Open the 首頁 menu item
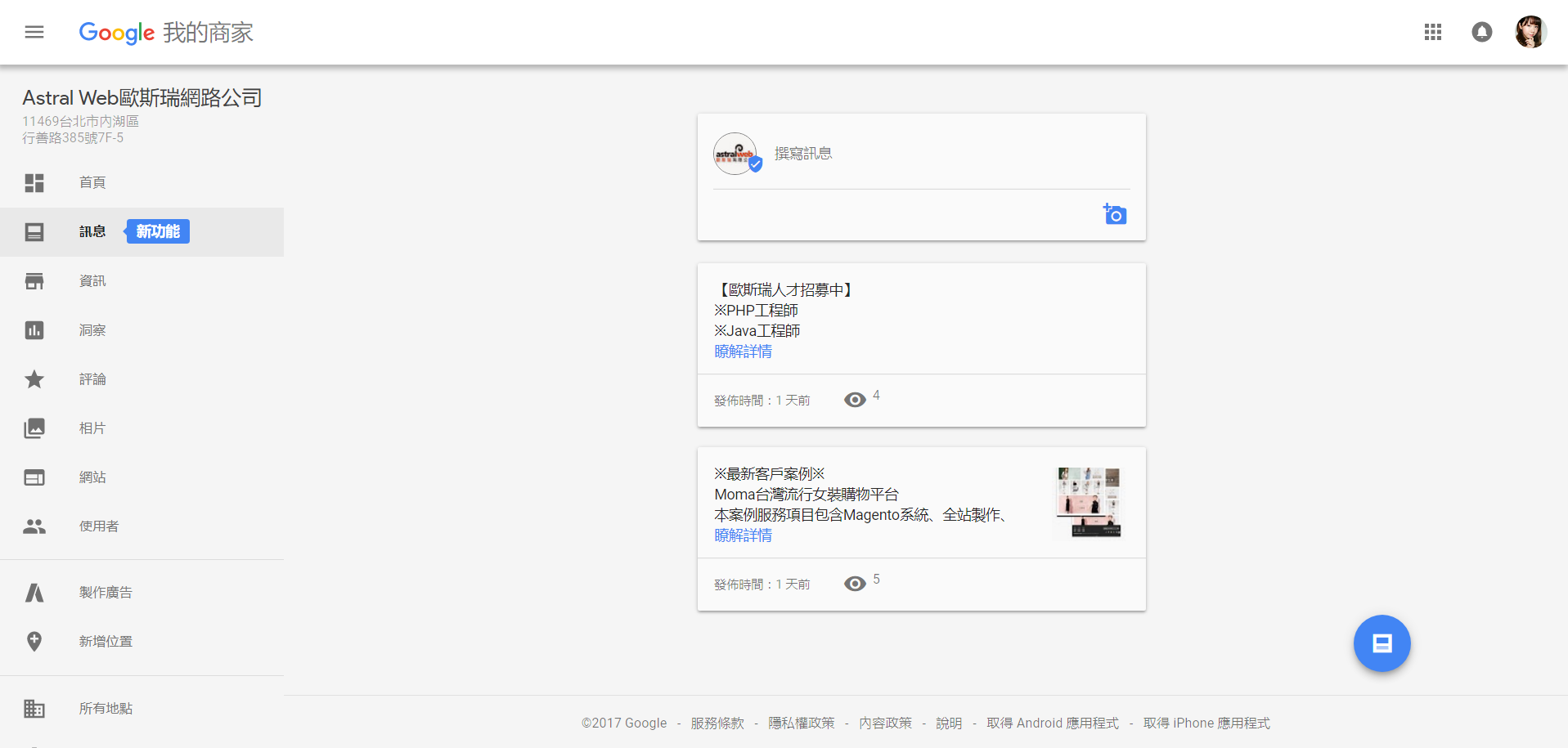 [x=142, y=182]
